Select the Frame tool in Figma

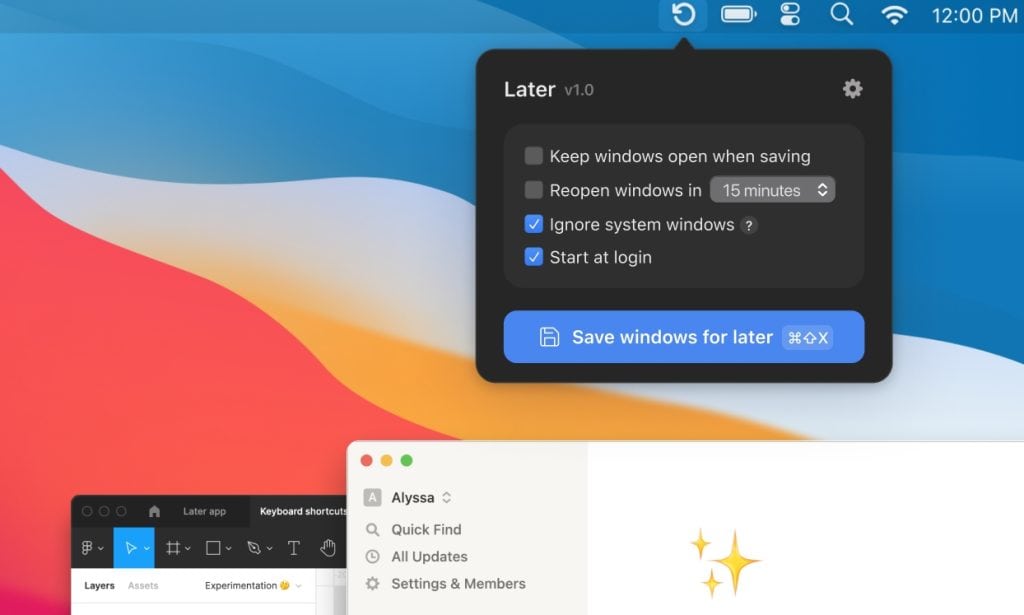(x=173, y=548)
